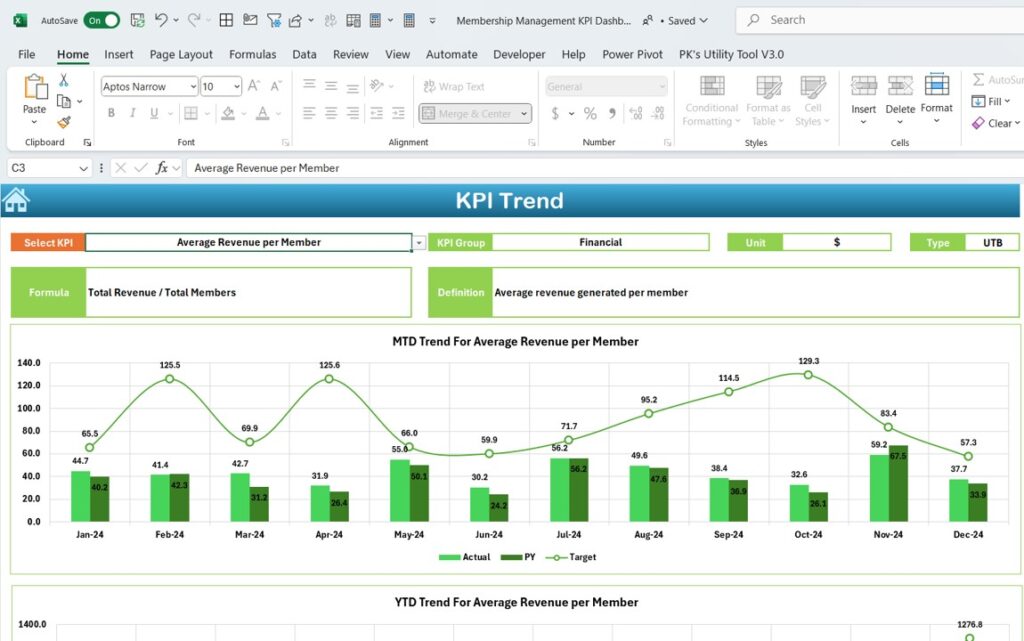Open PK's Utility Tool V3.0 tab
Screen dimensions: 1024x641
point(731,54)
